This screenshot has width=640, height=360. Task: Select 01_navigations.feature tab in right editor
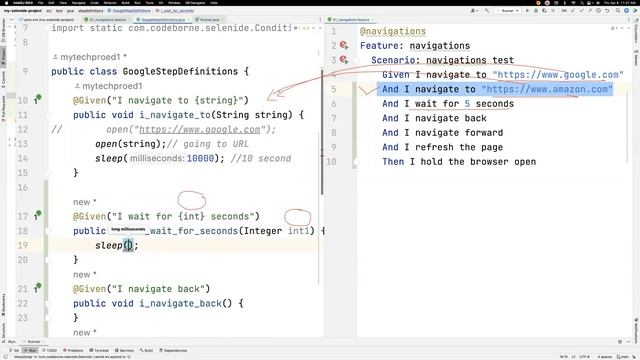351,20
